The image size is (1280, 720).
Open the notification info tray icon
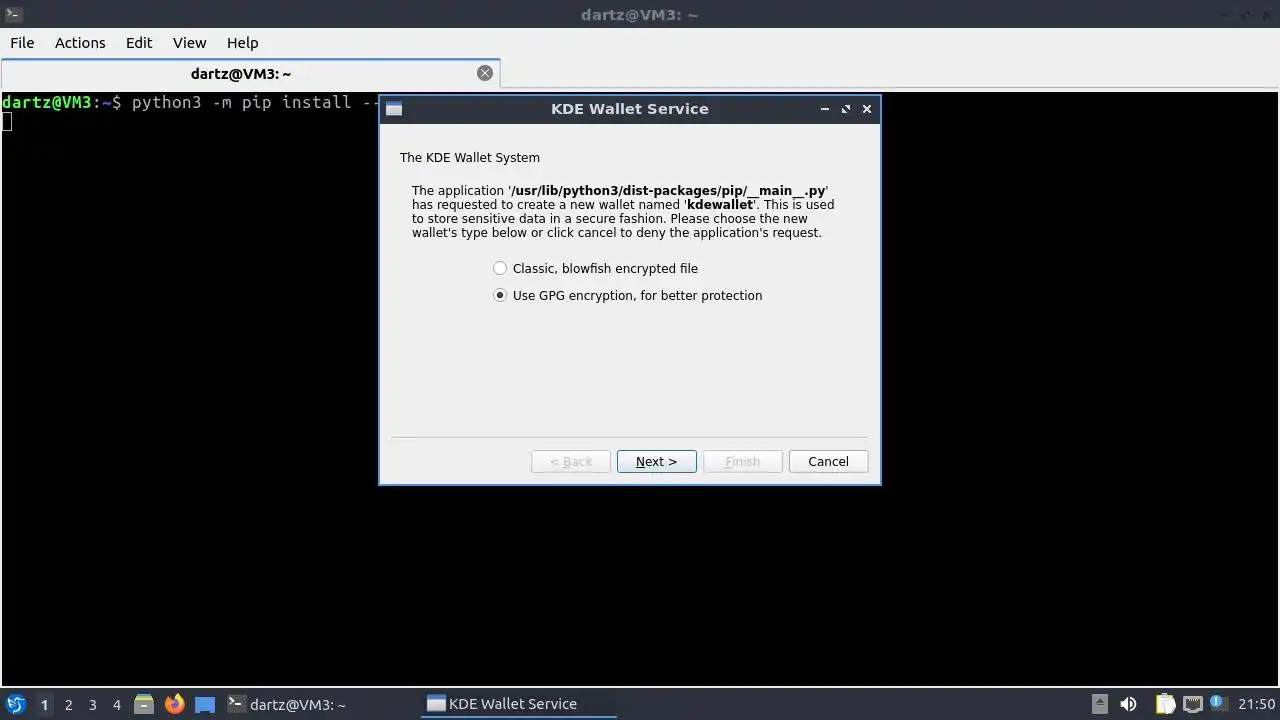(1218, 703)
